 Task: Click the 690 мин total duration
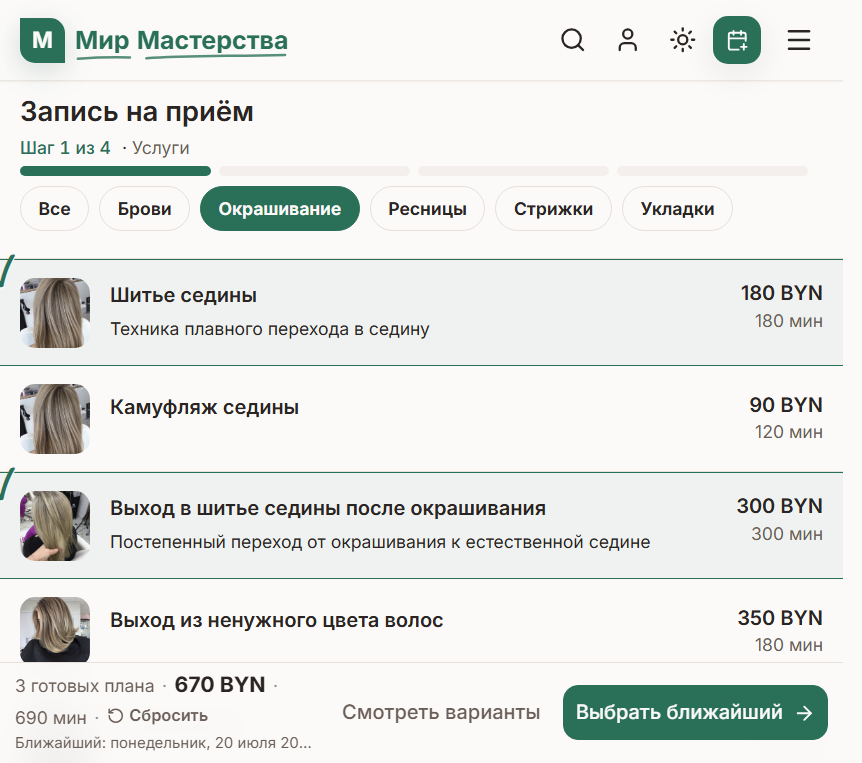click(51, 717)
